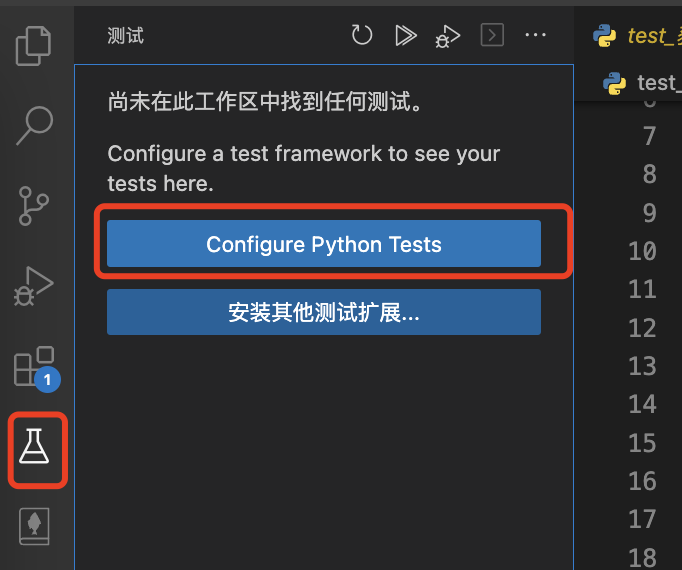The width and height of the screenshot is (682, 570).
Task: Click Configure Python Tests button
Action: click(324, 244)
